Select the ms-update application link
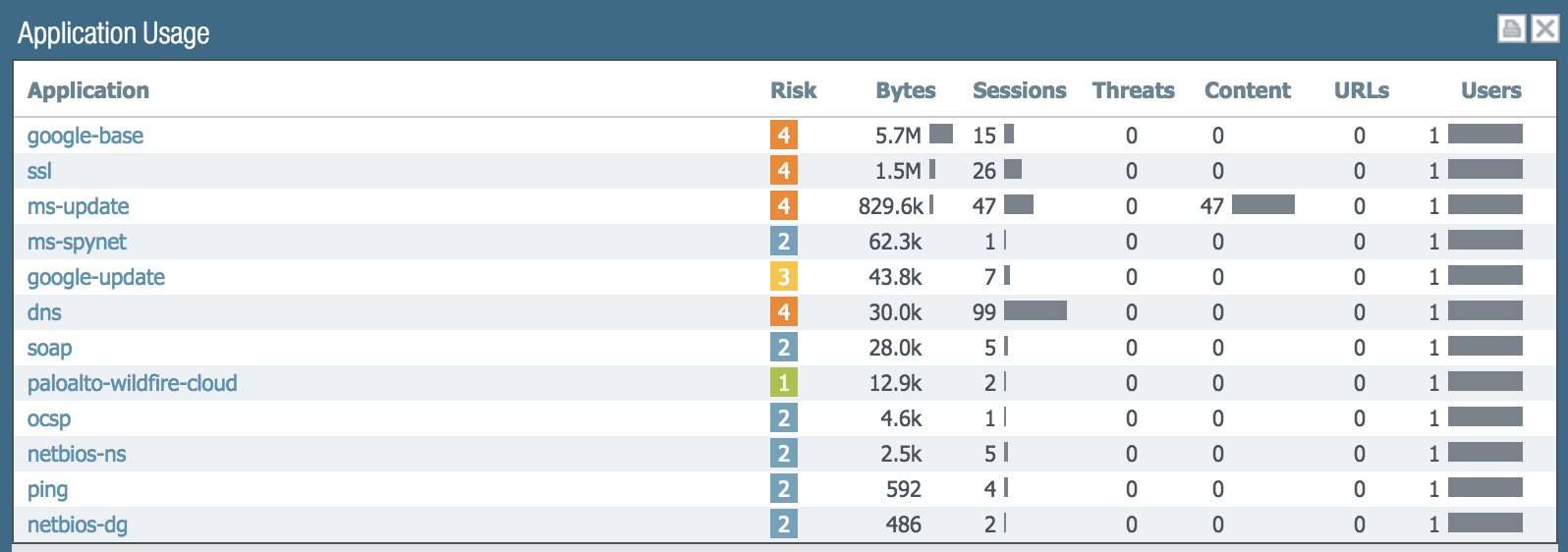1568x552 pixels. point(79,206)
